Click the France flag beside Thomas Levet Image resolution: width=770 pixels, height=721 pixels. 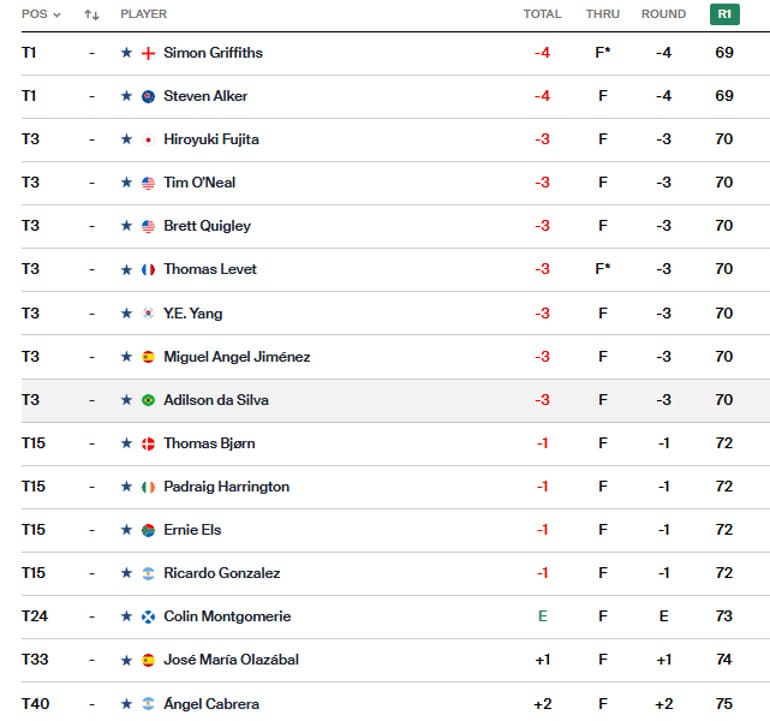(x=148, y=270)
